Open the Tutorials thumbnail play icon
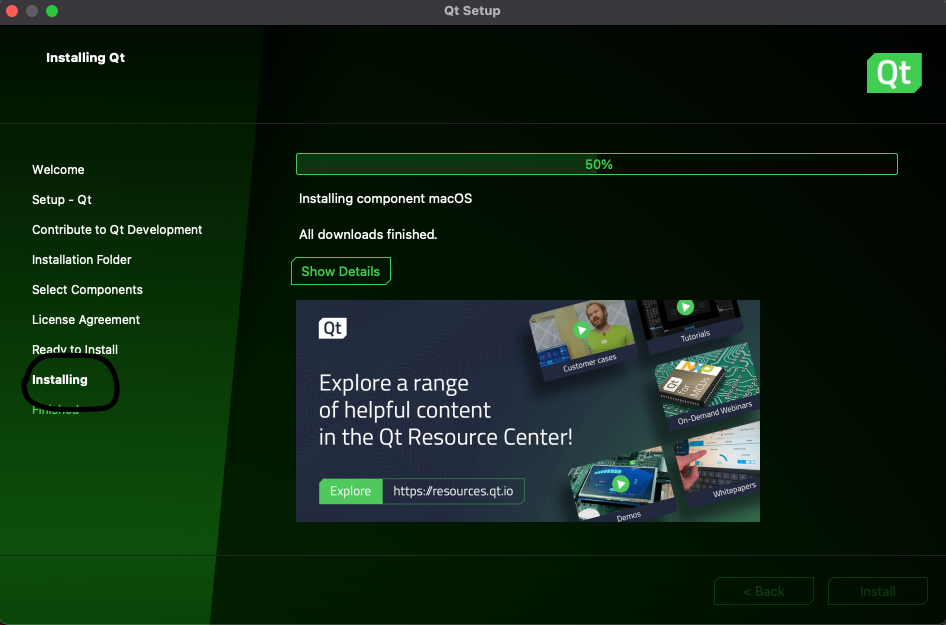This screenshot has height=625, width=946. (x=686, y=308)
